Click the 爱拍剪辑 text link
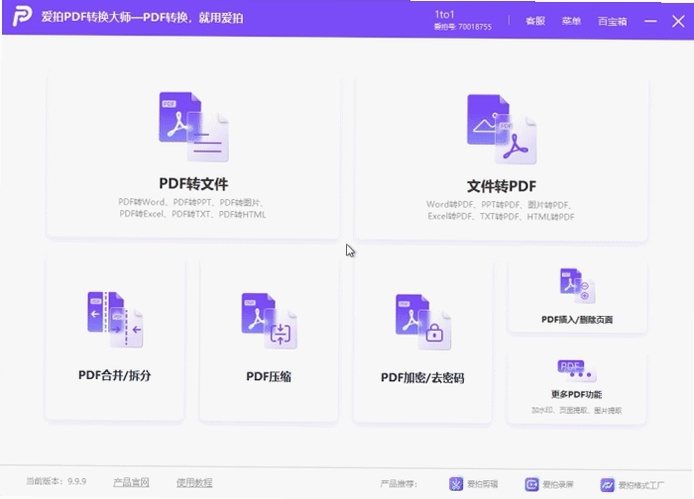The image size is (694, 499). click(482, 484)
